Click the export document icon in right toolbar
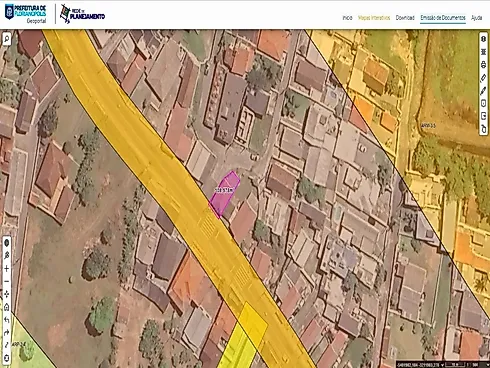The width and height of the screenshot is (490, 368). (483, 116)
